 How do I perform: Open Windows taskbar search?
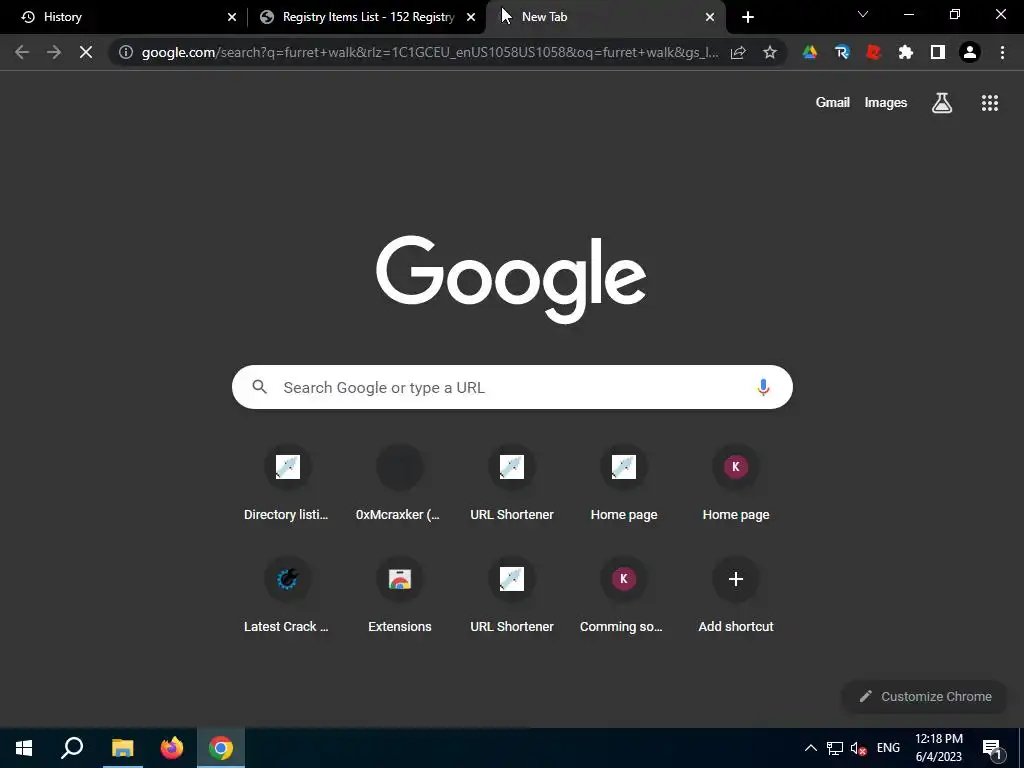(x=72, y=748)
